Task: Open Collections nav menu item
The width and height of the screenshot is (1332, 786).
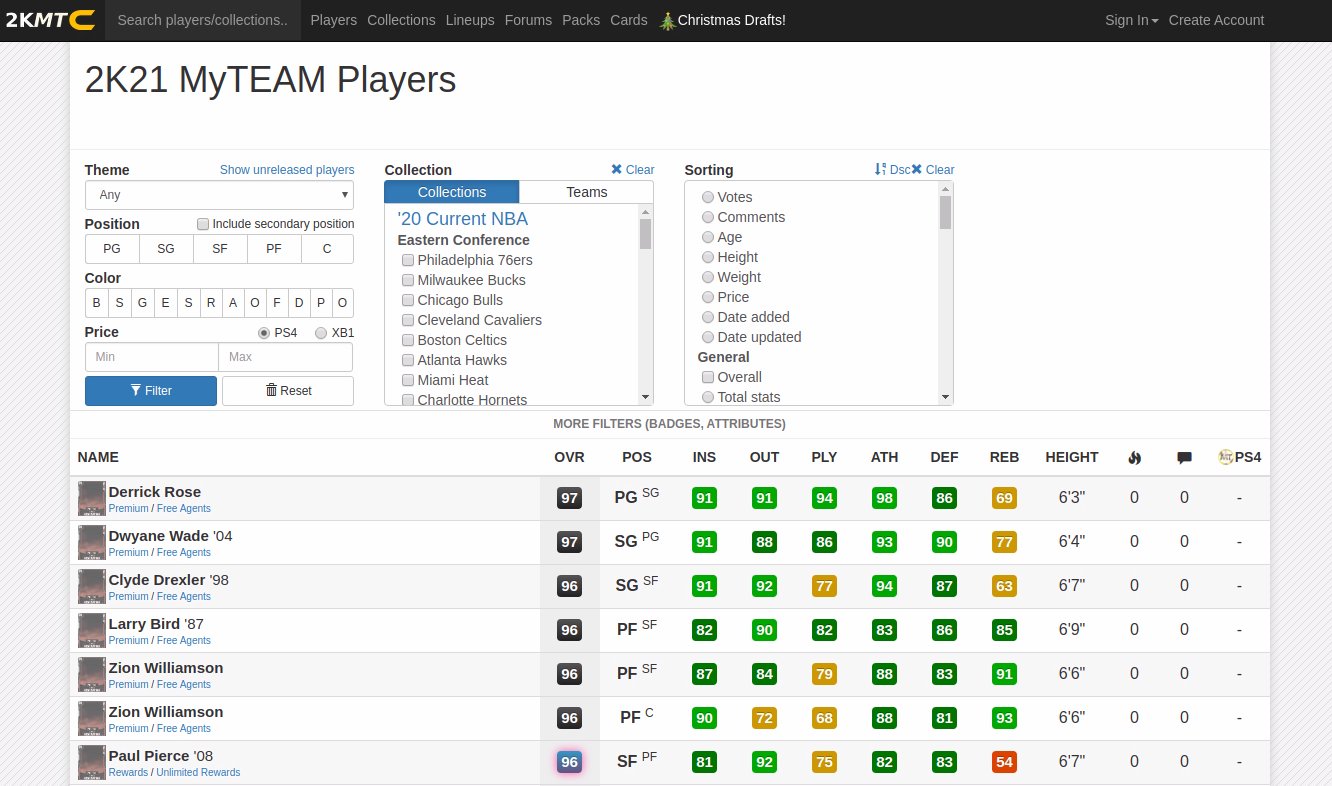Action: [x=401, y=20]
